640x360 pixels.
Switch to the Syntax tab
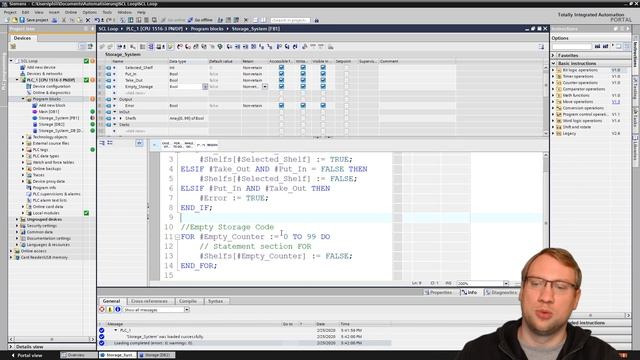[x=216, y=301]
